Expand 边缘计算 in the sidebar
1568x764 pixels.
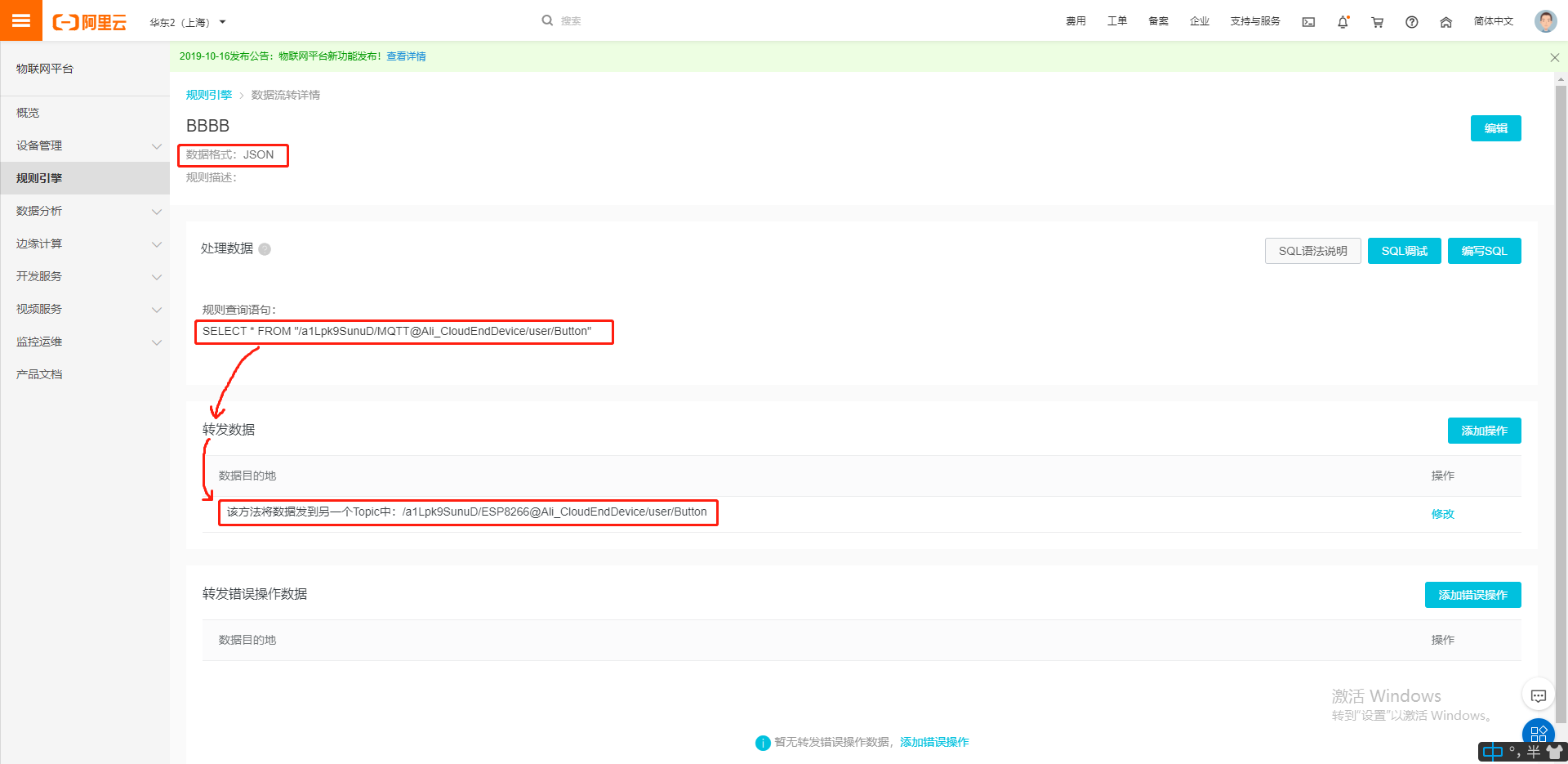coord(85,243)
